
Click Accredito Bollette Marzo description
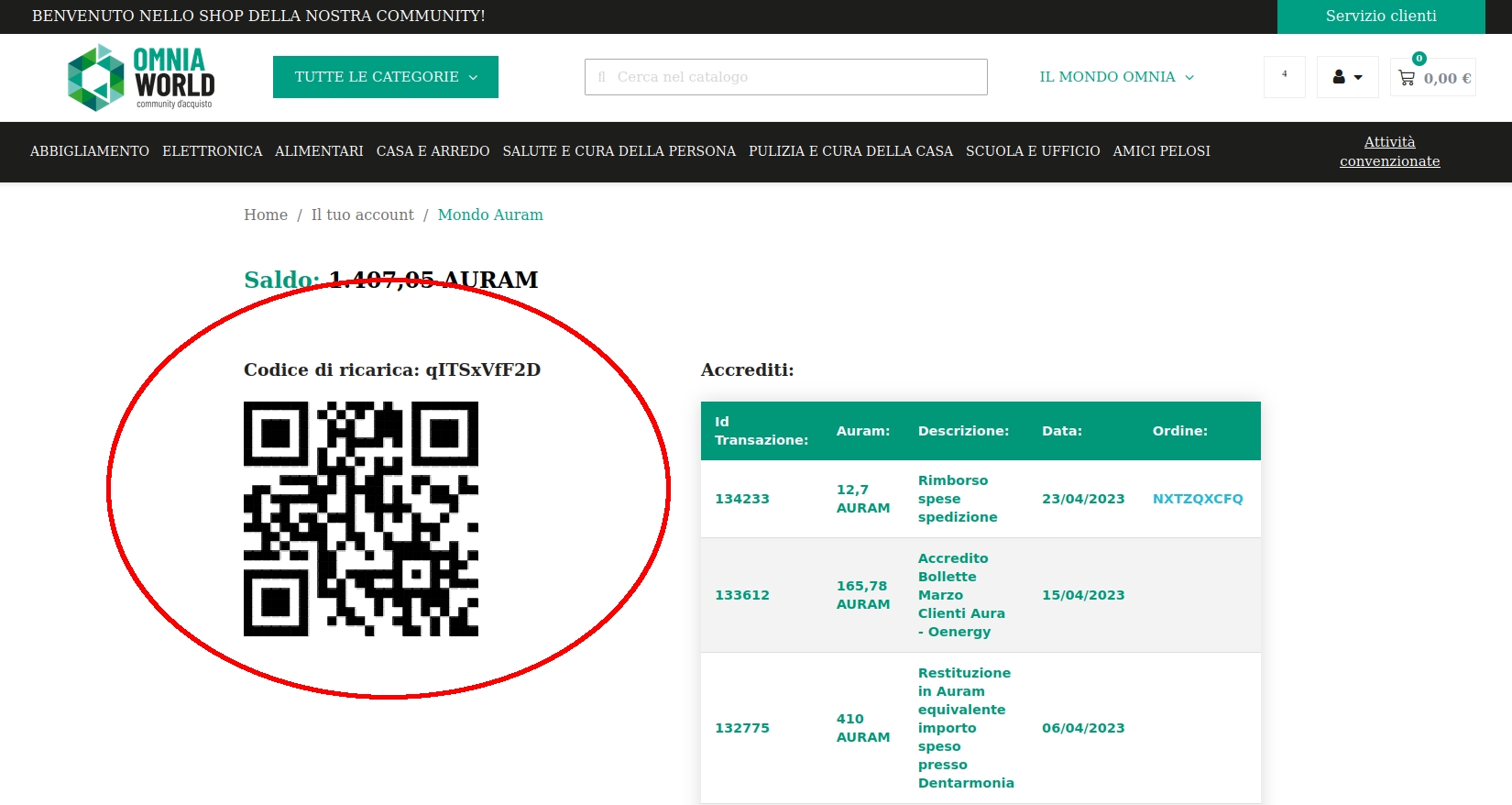pyautogui.click(x=961, y=595)
